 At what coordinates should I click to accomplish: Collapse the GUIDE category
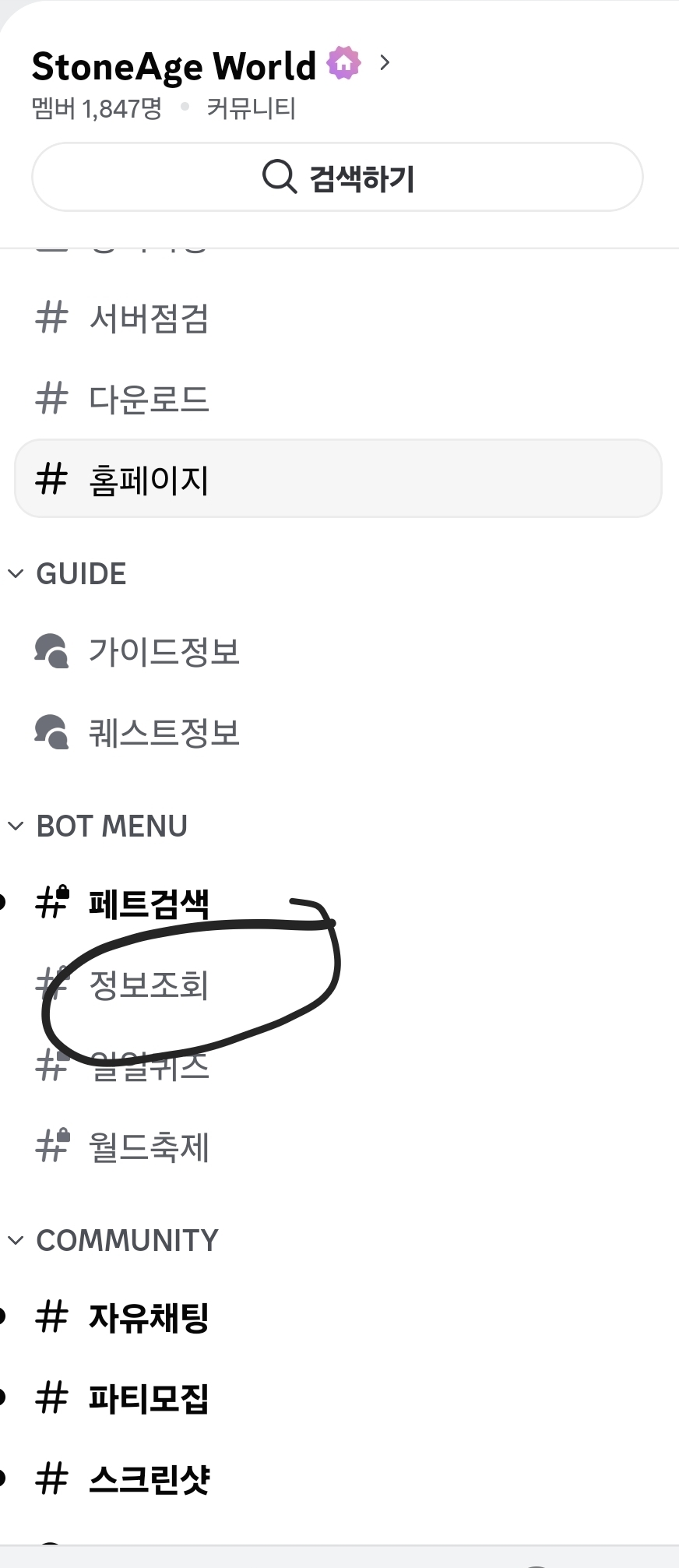click(x=16, y=574)
